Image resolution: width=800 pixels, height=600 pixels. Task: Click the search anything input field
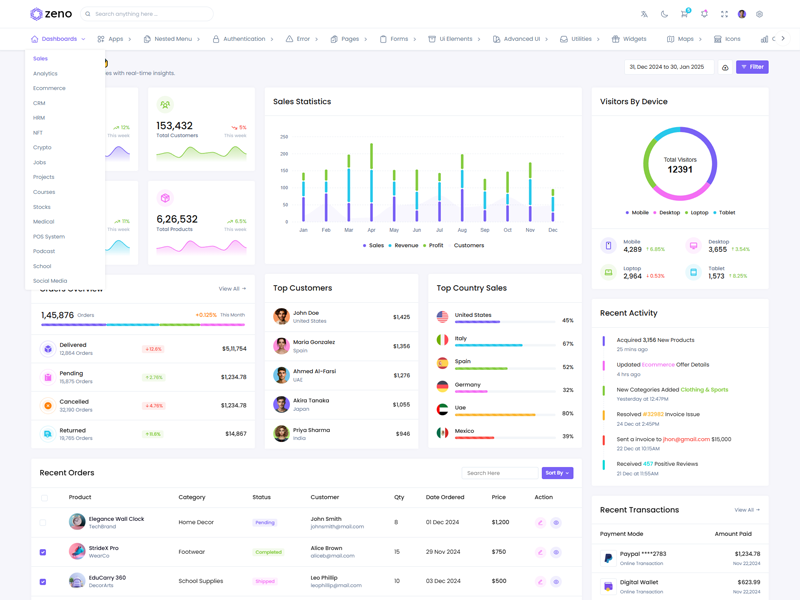(x=150, y=14)
